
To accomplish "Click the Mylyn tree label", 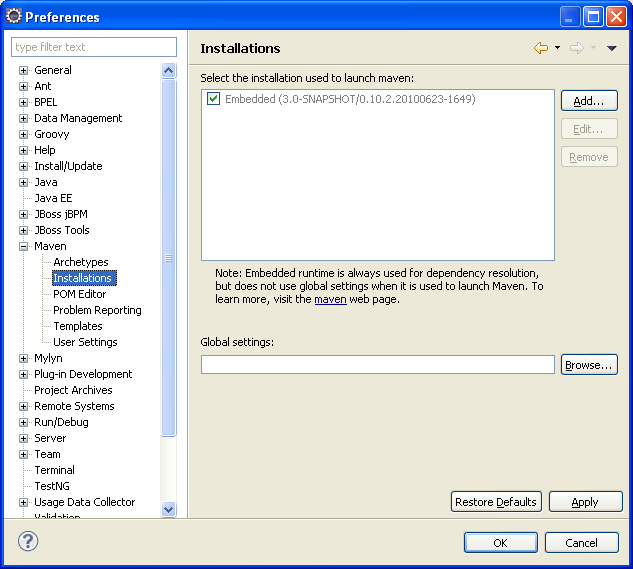I will [48, 358].
